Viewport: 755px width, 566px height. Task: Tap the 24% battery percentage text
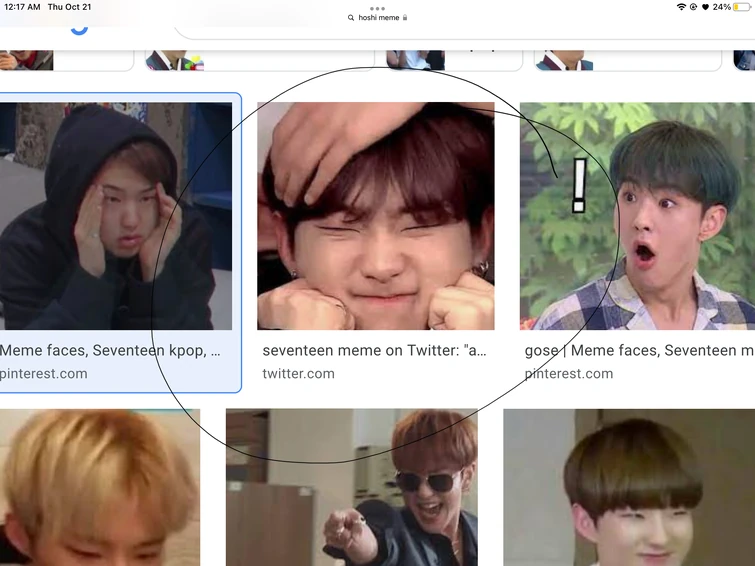tap(722, 7)
